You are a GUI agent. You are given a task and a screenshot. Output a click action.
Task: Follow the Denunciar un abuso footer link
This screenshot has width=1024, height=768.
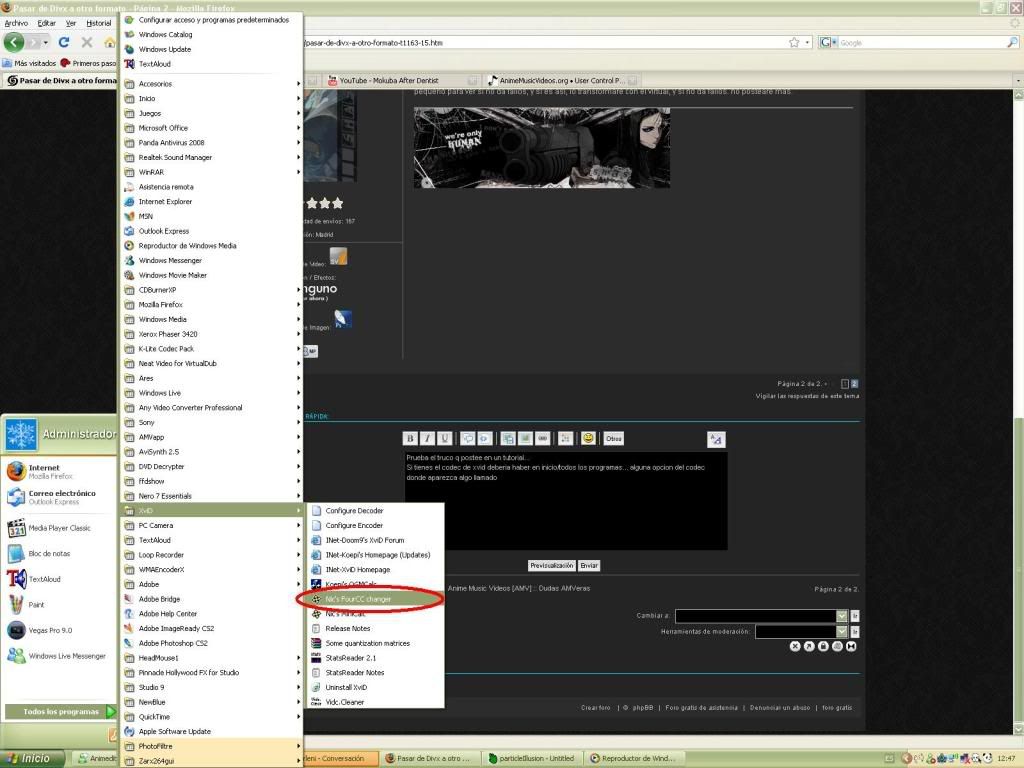[780, 707]
